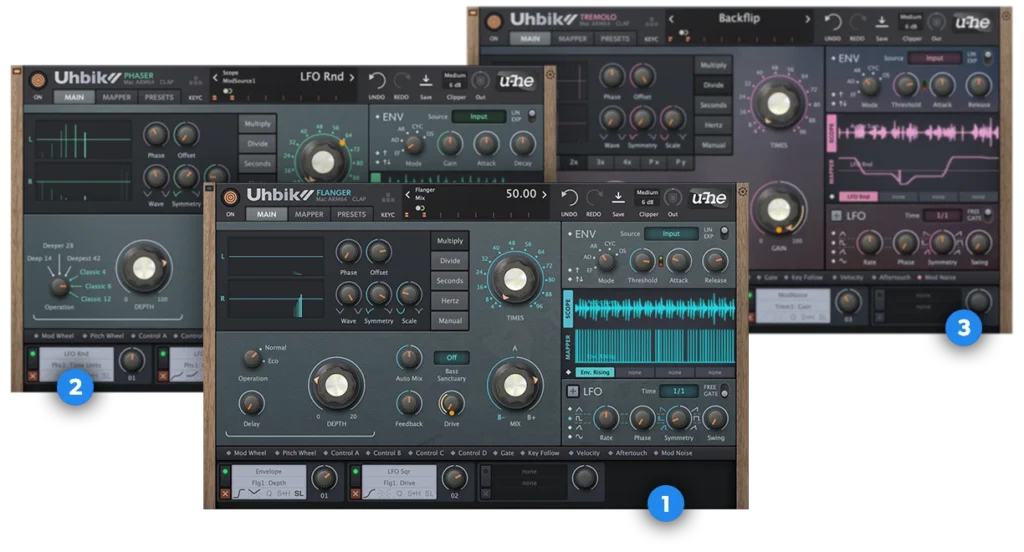Viewport: 1024px width, 552px height.
Task: Open the LFO Time '1/1' selector
Action: [x=678, y=391]
